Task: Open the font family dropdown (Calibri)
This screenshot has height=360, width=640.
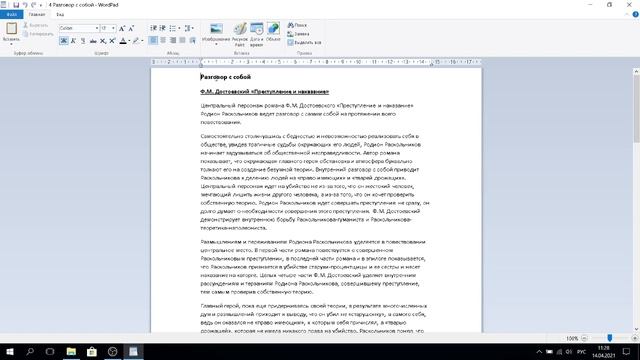Action: tap(97, 28)
